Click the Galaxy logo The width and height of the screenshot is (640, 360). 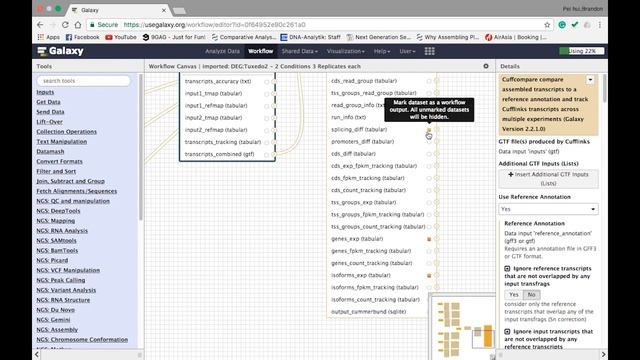60,51
